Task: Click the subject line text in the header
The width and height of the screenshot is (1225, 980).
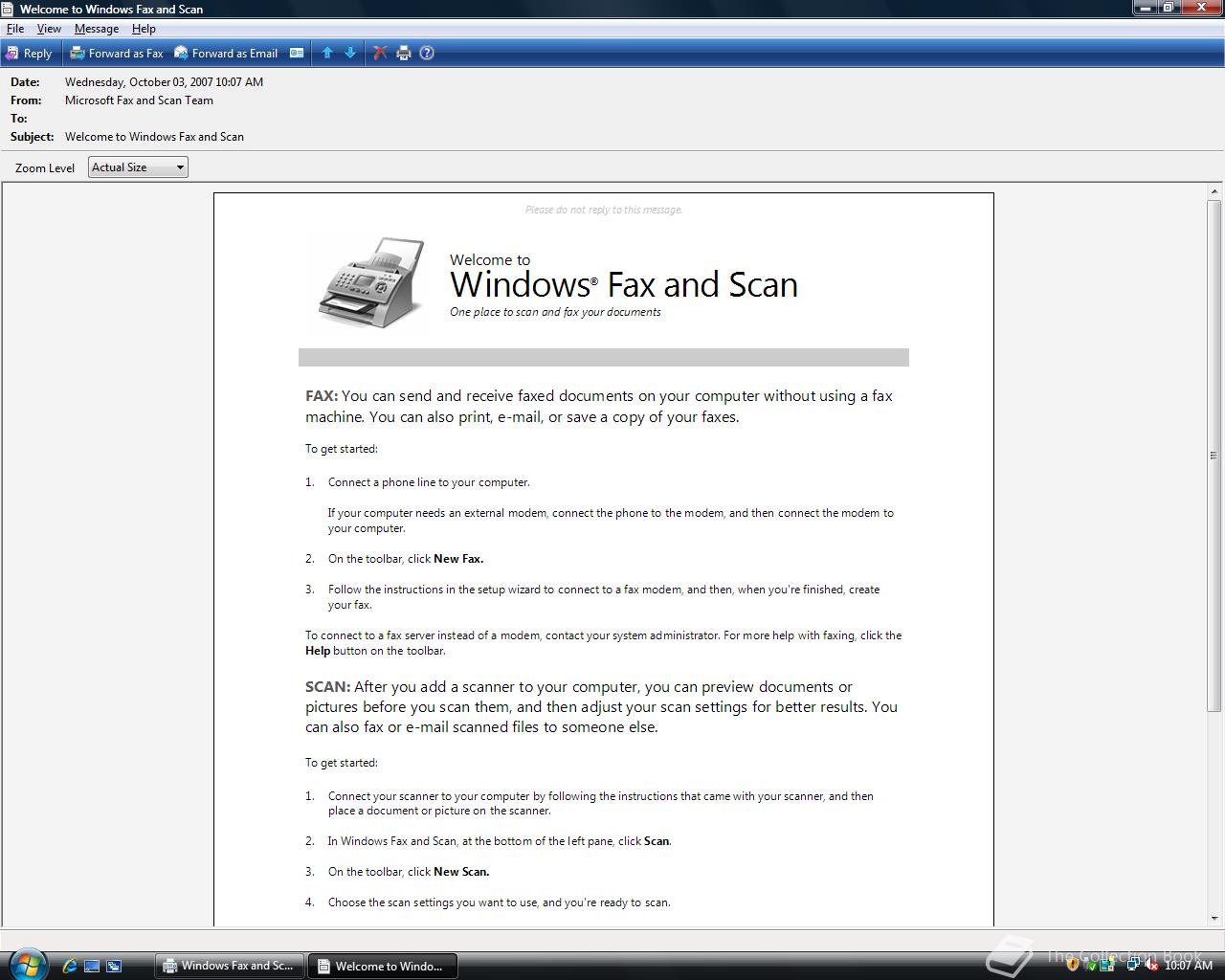Action: pyautogui.click(x=154, y=137)
